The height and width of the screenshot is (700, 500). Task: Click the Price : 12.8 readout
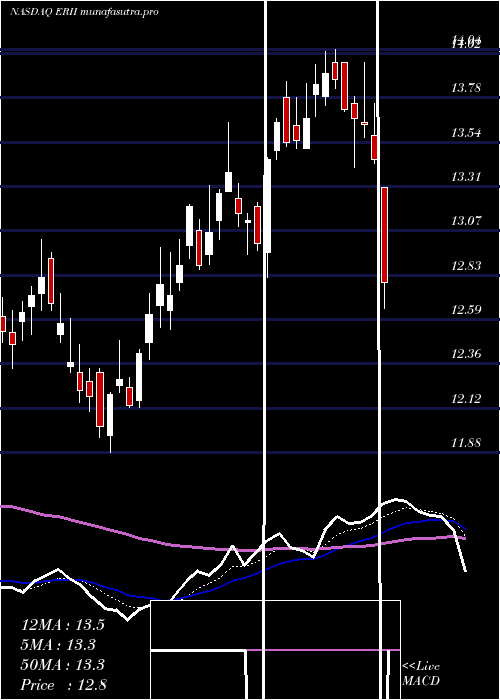tap(63, 685)
